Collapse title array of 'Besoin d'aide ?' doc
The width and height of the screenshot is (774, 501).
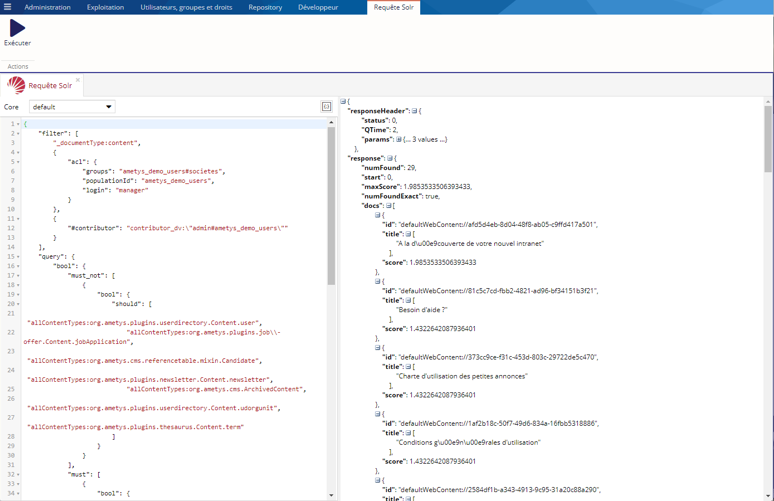[408, 301]
